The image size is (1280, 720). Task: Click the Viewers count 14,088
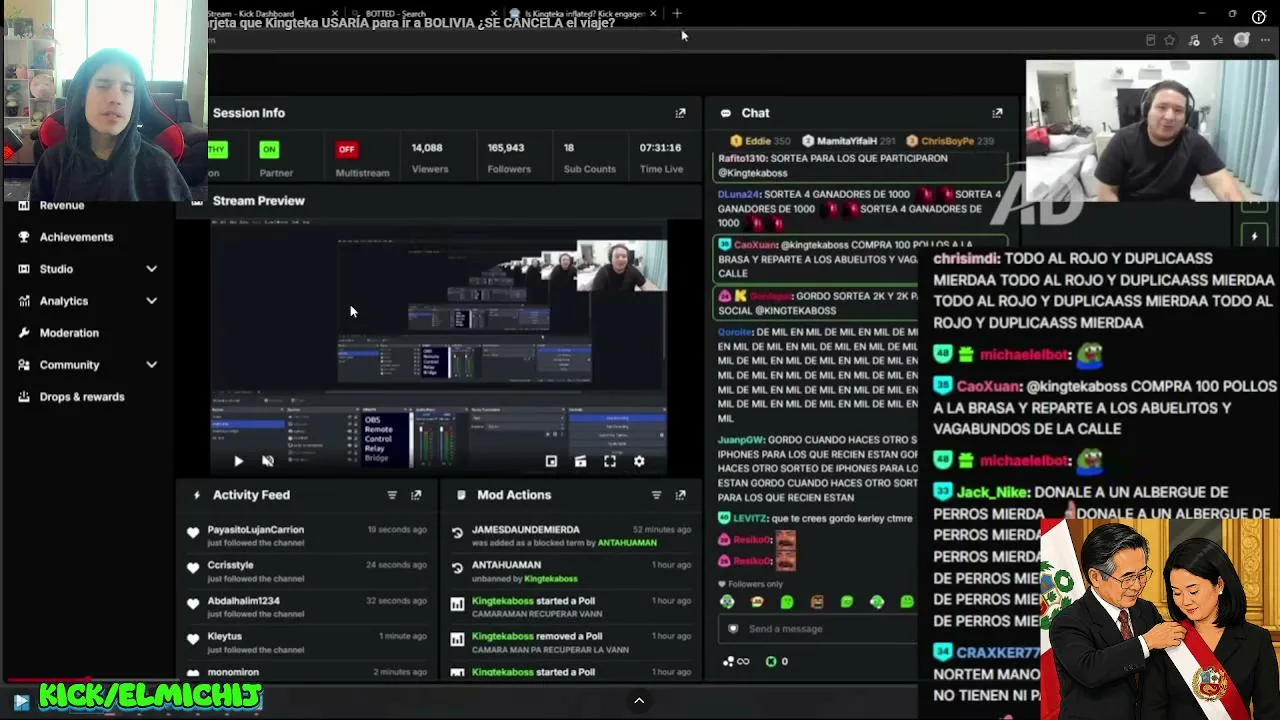coord(427,148)
